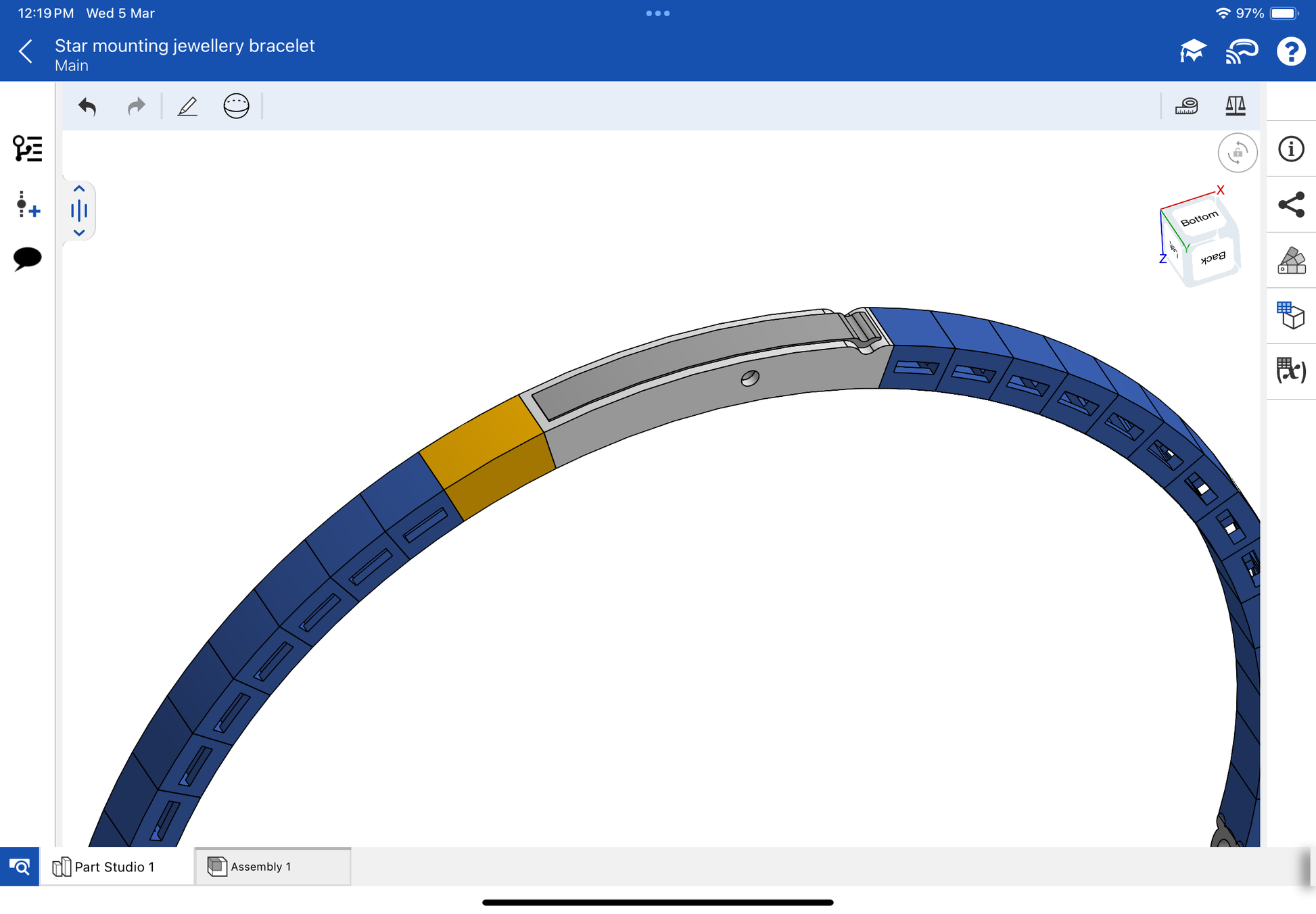
Task: Toggle the tab manager search icon
Action: 20,867
